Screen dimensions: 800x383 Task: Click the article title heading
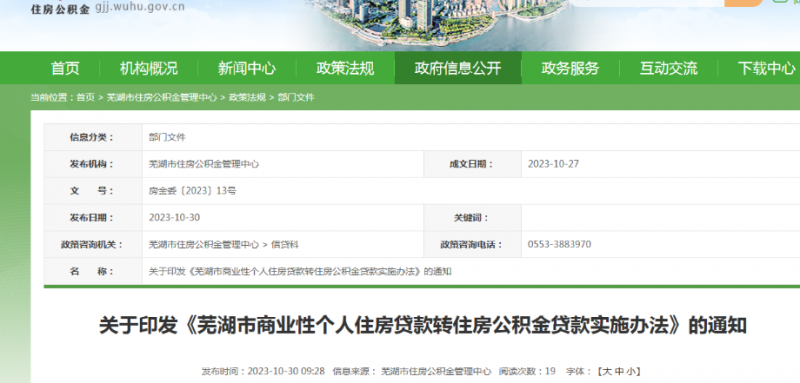coord(422,325)
